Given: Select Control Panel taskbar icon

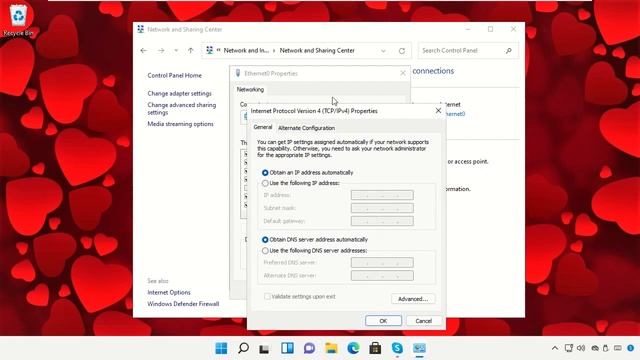Looking at the screenshot, I should [x=419, y=348].
